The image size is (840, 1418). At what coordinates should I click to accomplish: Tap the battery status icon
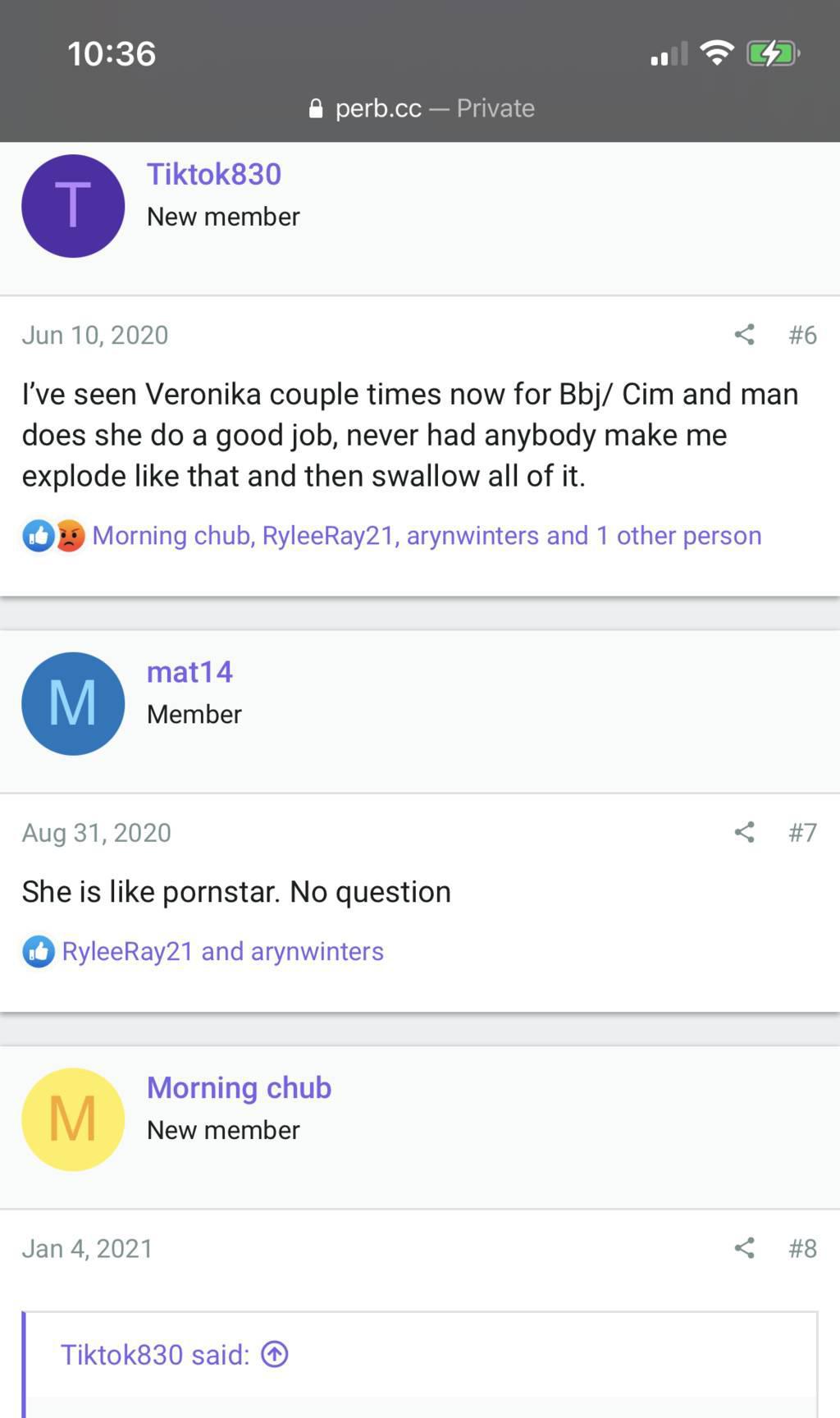point(772,54)
